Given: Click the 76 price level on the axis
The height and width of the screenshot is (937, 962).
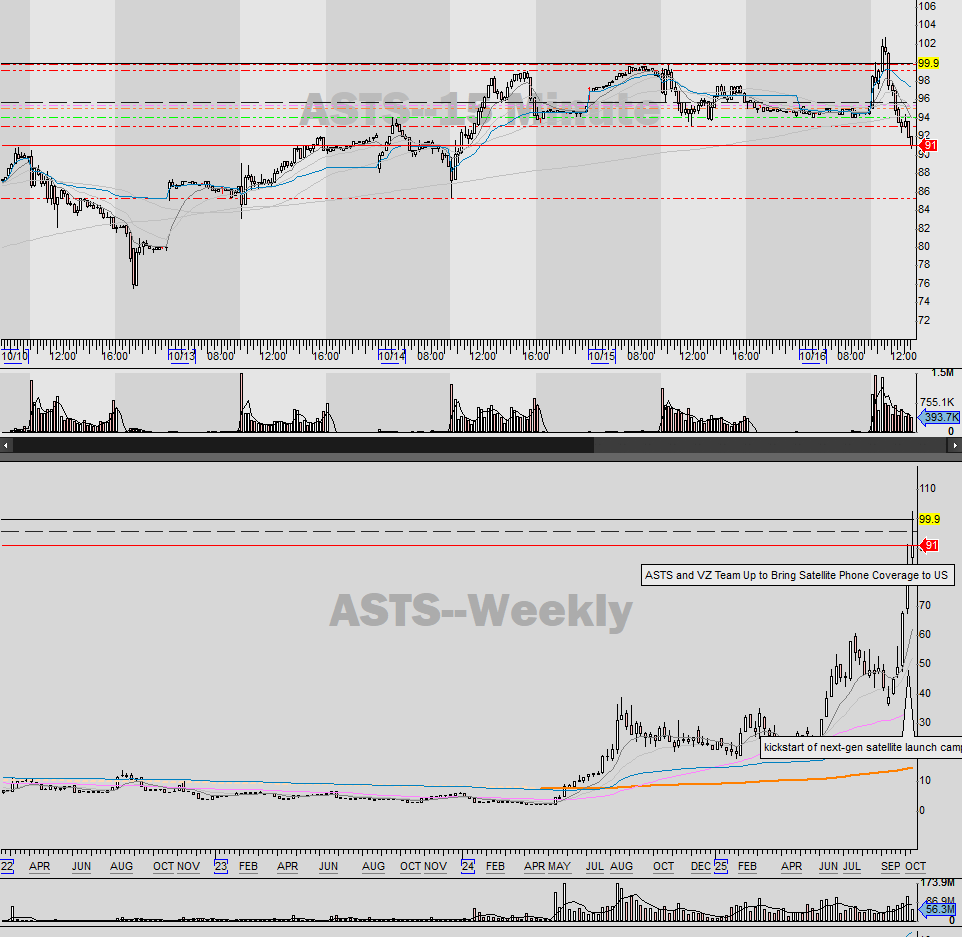Looking at the screenshot, I should pyautogui.click(x=924, y=283).
